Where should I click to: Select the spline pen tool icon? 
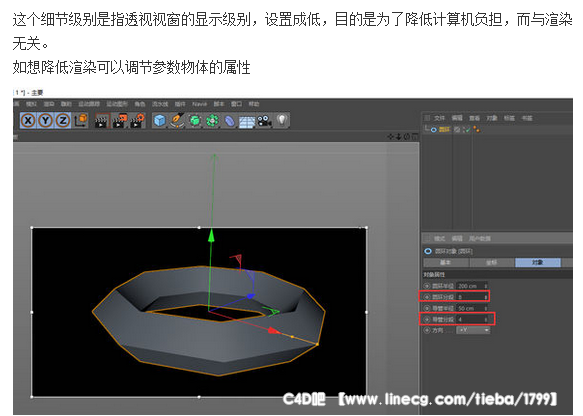[177, 121]
